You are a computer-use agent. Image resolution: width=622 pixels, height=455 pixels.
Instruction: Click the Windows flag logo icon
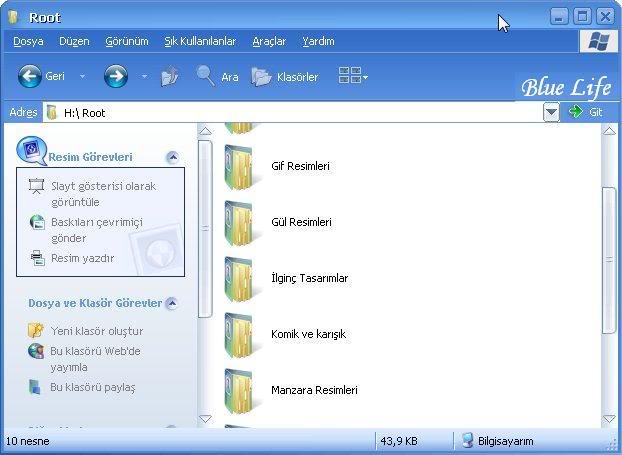[599, 41]
